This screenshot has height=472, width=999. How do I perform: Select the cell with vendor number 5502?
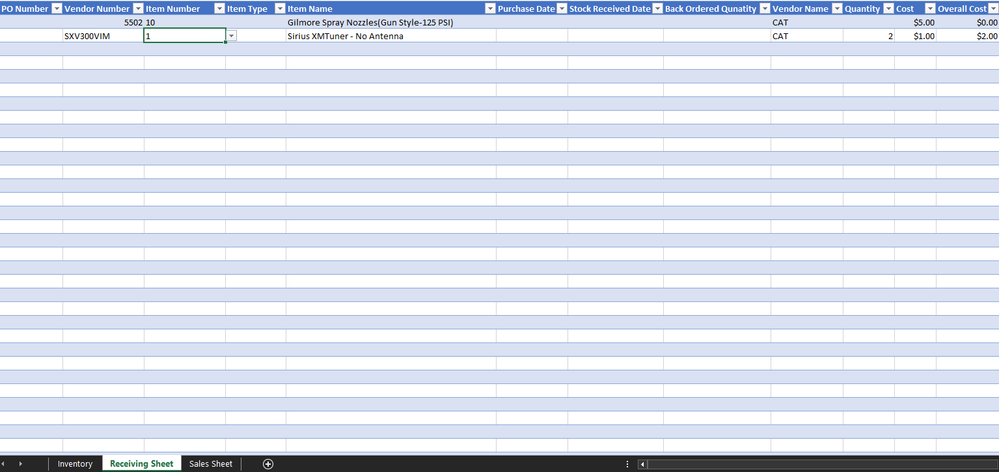coord(103,22)
